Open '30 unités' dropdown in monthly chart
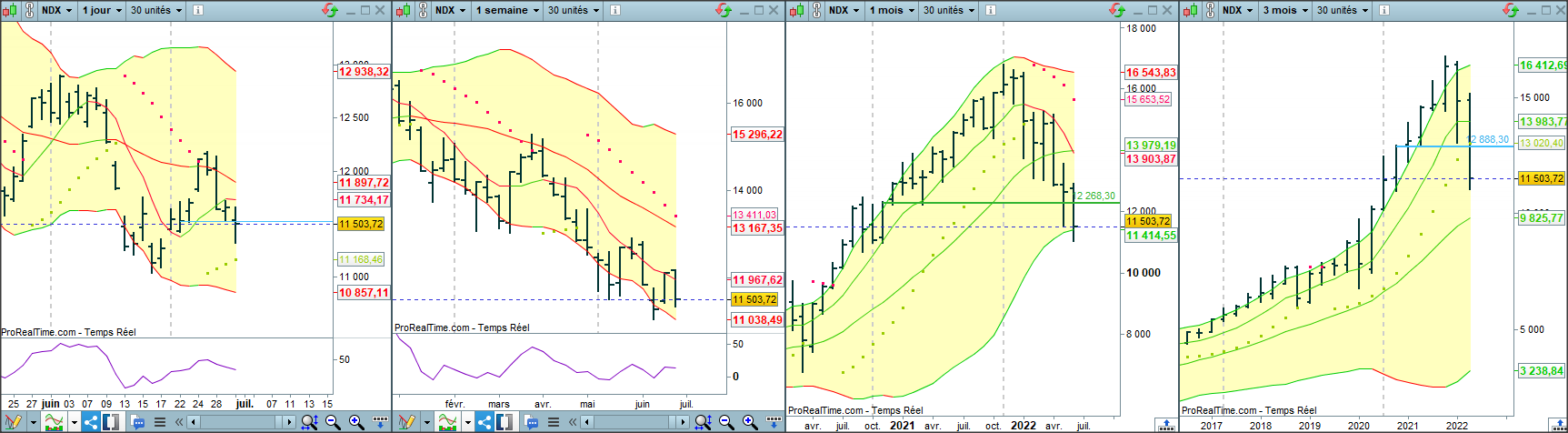1568x433 pixels. pos(948,10)
